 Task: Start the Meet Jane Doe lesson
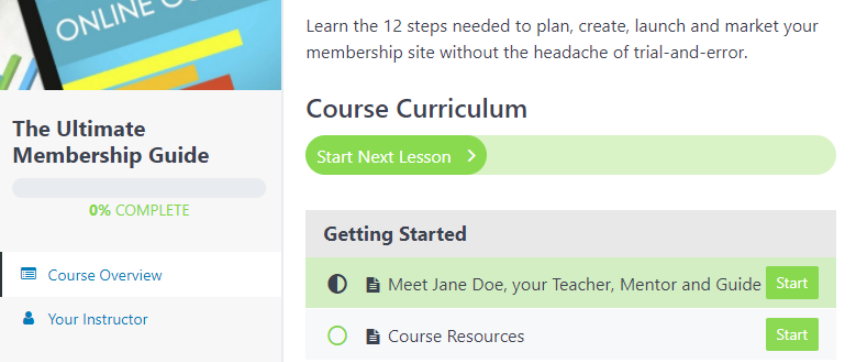(x=792, y=283)
